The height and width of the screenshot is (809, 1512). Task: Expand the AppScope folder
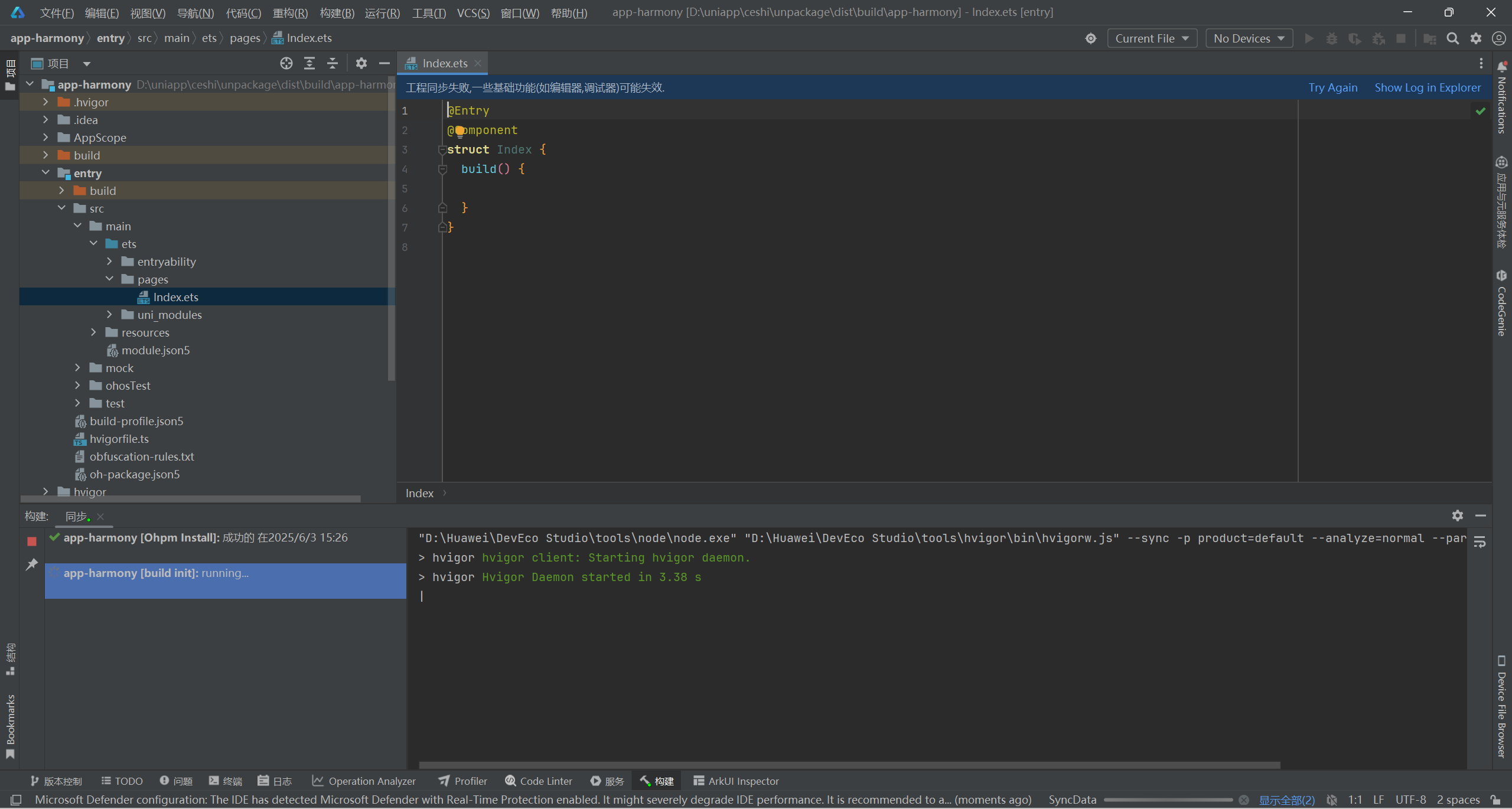coord(45,138)
